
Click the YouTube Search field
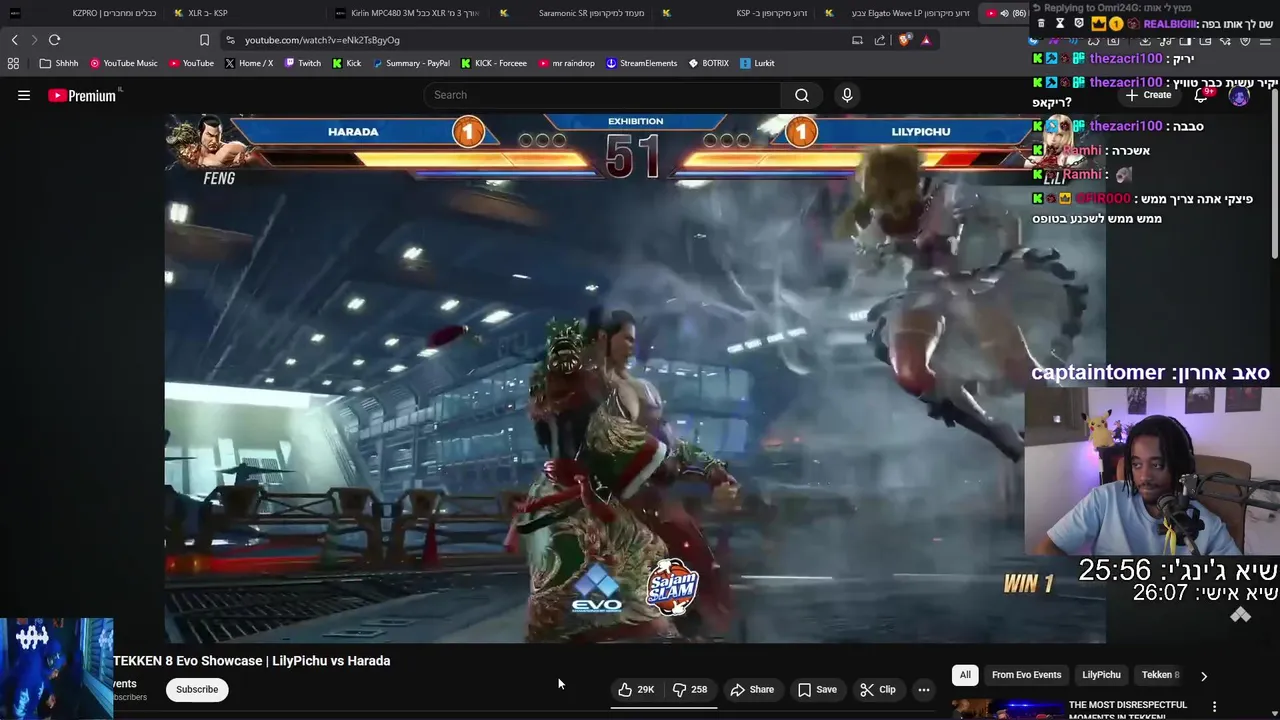(x=602, y=95)
